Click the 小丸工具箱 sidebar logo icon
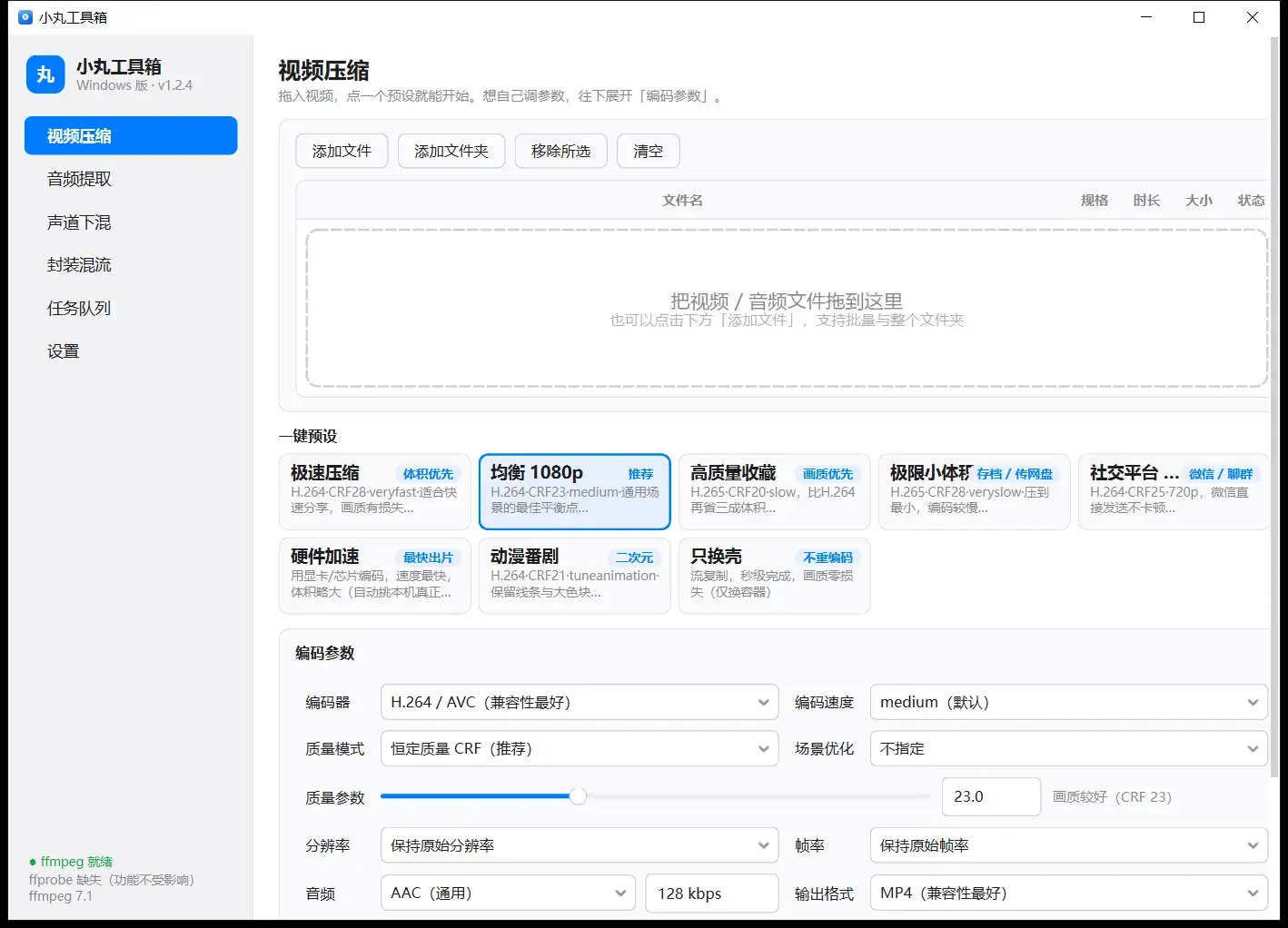Viewport: 1288px width, 928px height. coord(45,74)
